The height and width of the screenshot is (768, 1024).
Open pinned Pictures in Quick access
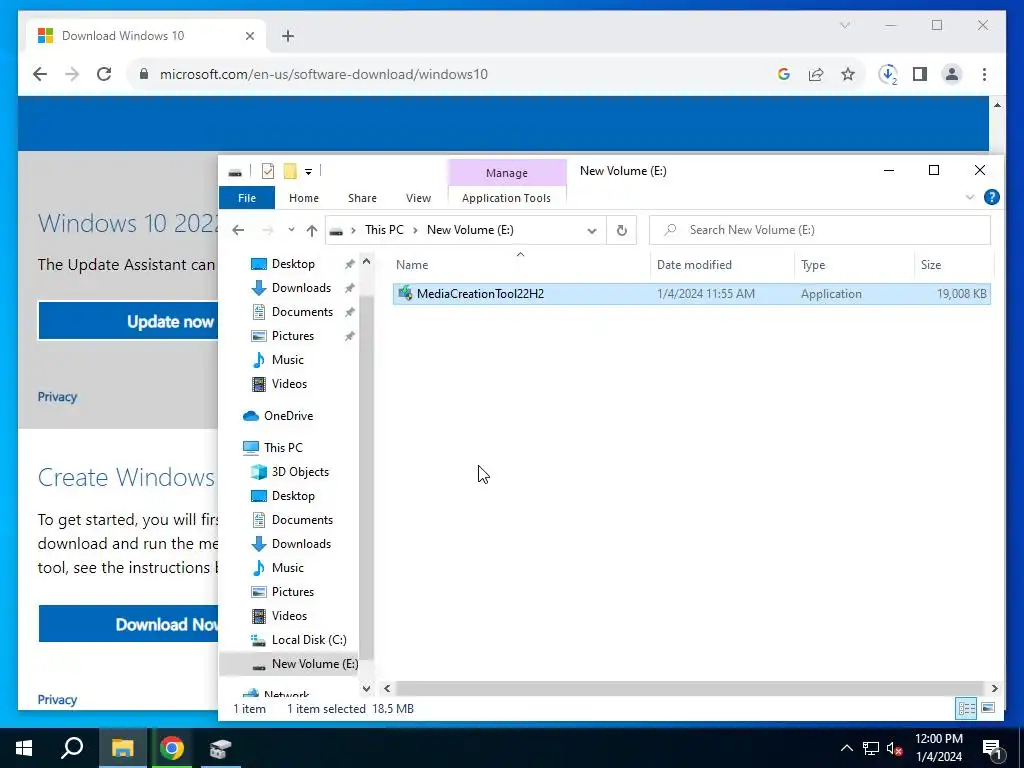tap(293, 336)
